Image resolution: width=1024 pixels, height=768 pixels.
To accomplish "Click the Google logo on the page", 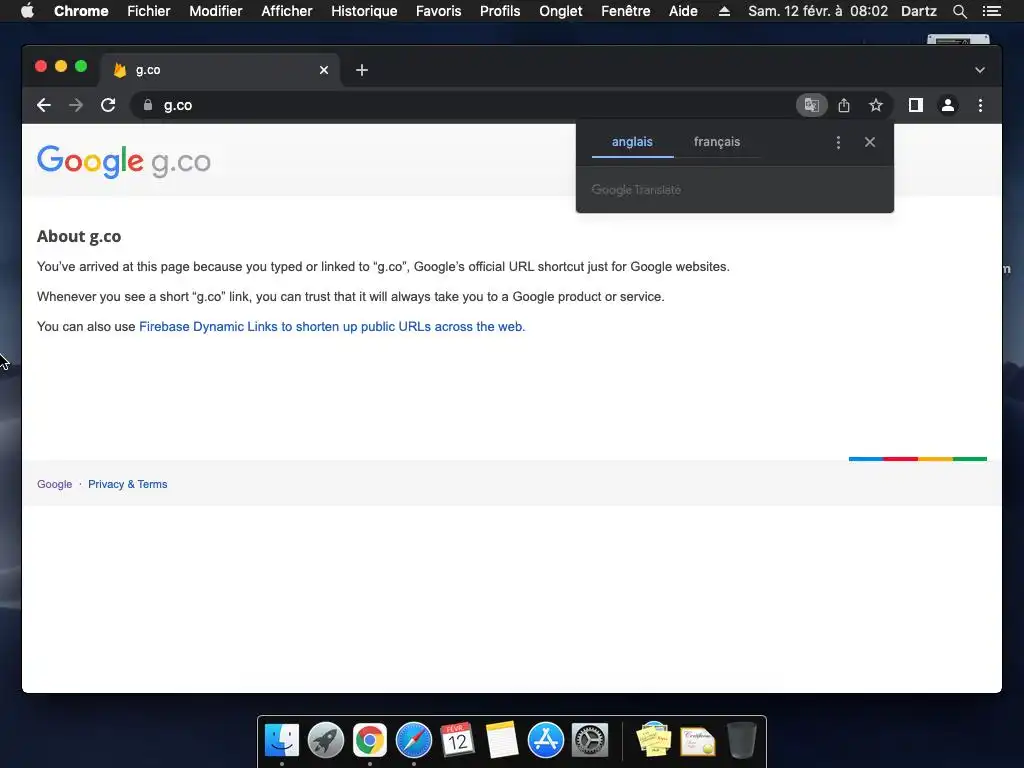I will click(x=90, y=161).
